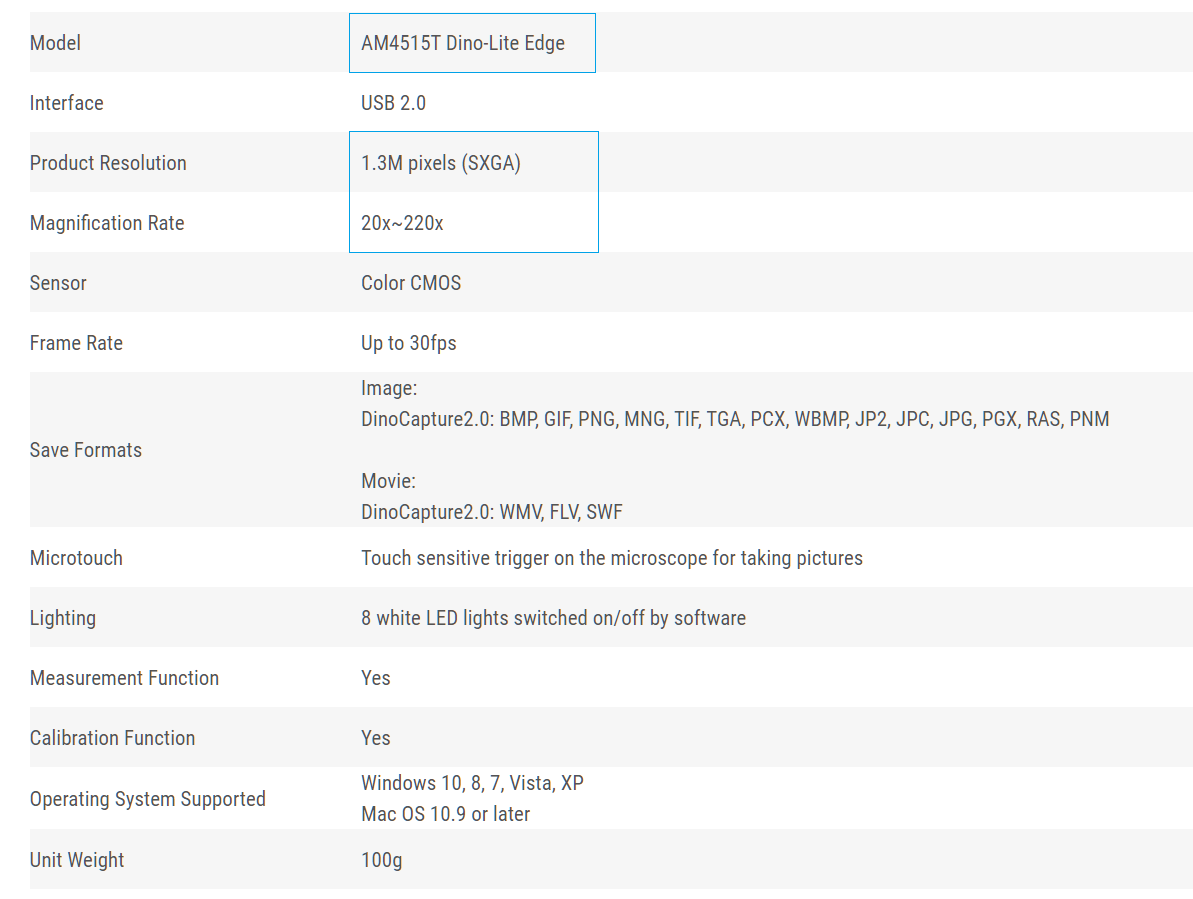This screenshot has width=1193, height=899.
Task: Click the Up to 30fps frame rate text
Action: 409,344
